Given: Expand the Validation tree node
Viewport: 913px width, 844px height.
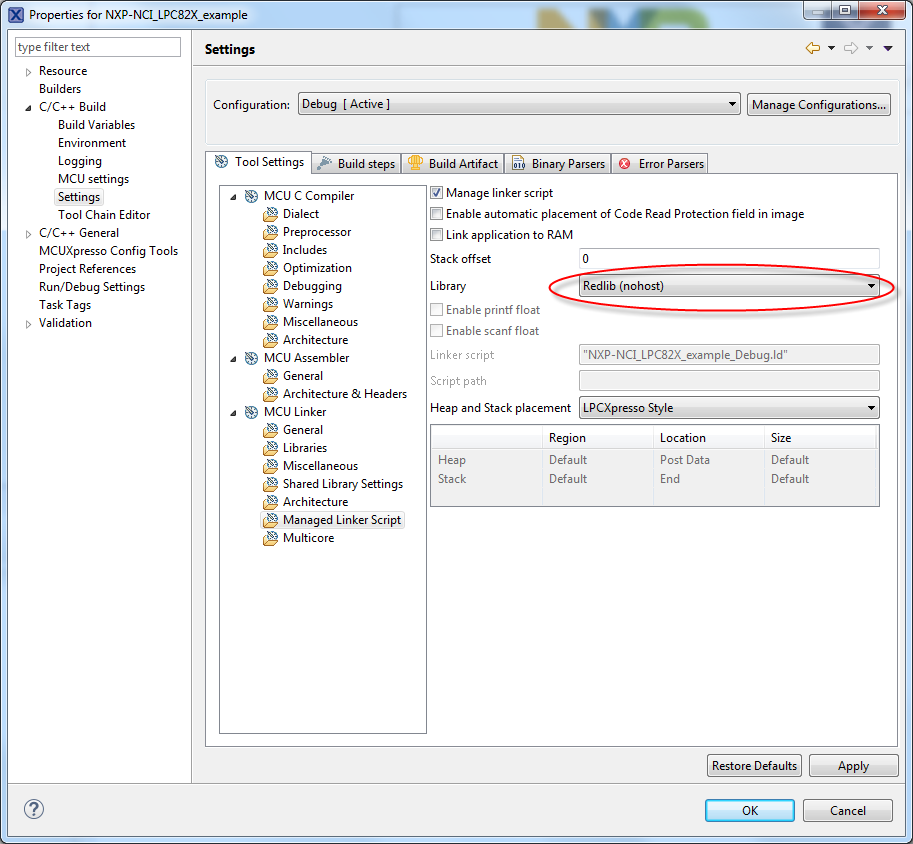Looking at the screenshot, I should 28,324.
